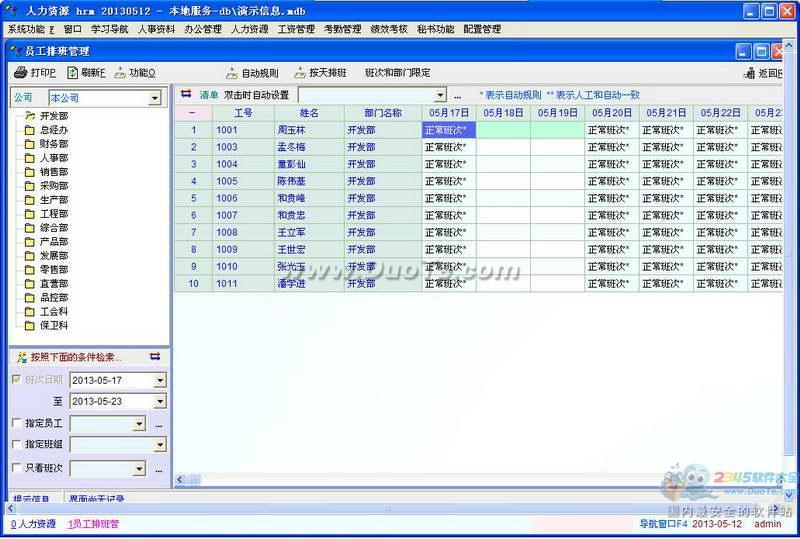Enable the 指定员工 checkbox
This screenshot has height=539, width=800.
[16, 422]
